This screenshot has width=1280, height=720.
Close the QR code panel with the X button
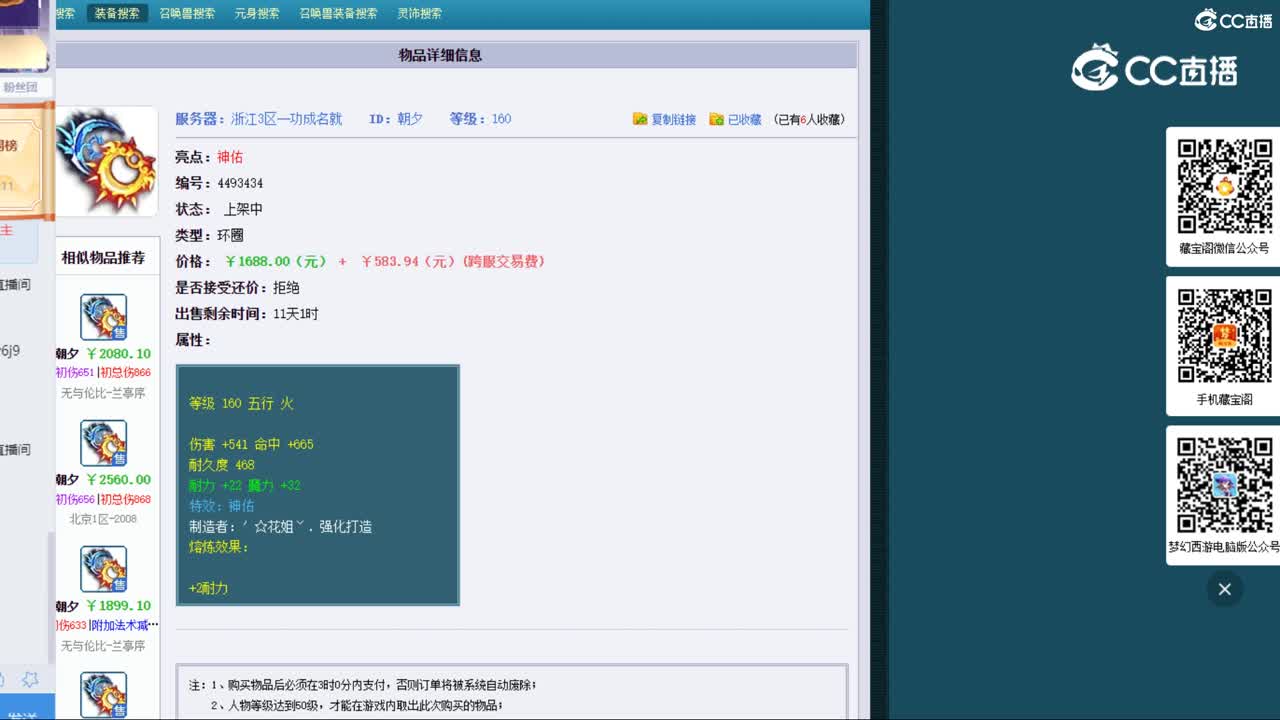pos(1224,590)
